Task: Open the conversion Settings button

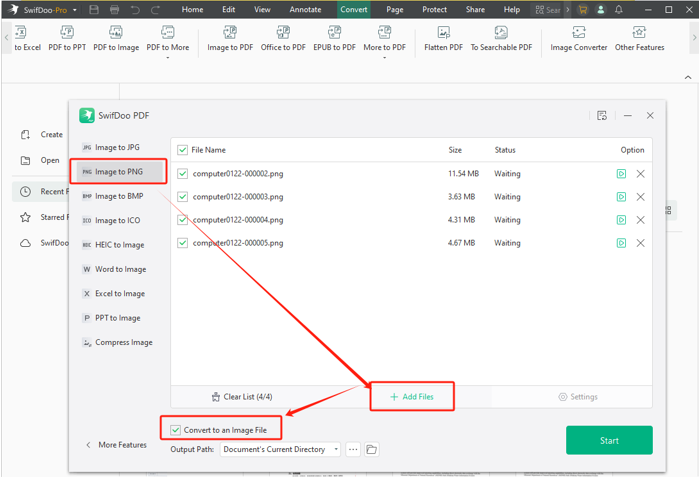Action: coord(578,397)
